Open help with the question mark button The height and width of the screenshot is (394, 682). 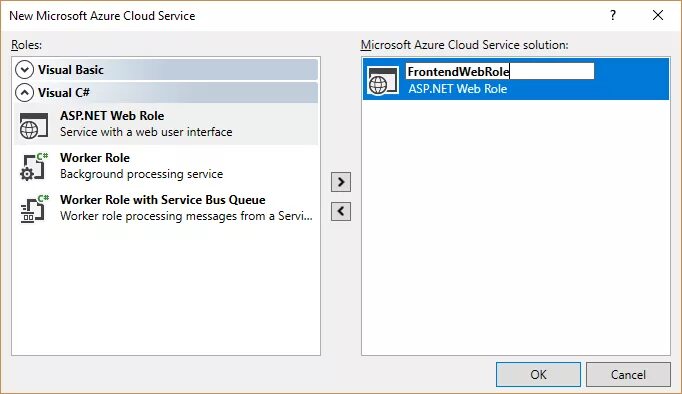coord(613,16)
